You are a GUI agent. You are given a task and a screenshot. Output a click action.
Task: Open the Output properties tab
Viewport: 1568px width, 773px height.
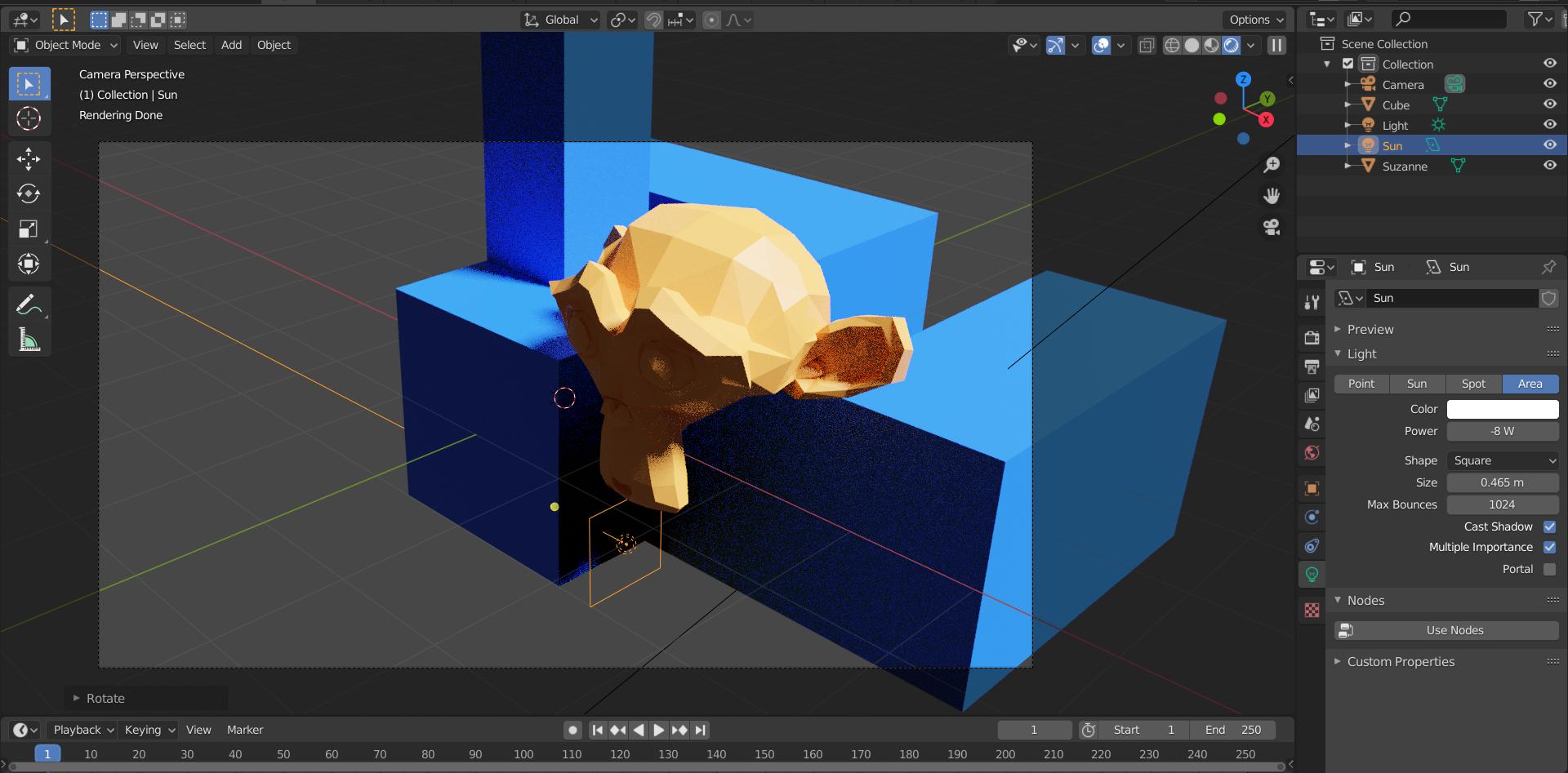pyautogui.click(x=1312, y=367)
